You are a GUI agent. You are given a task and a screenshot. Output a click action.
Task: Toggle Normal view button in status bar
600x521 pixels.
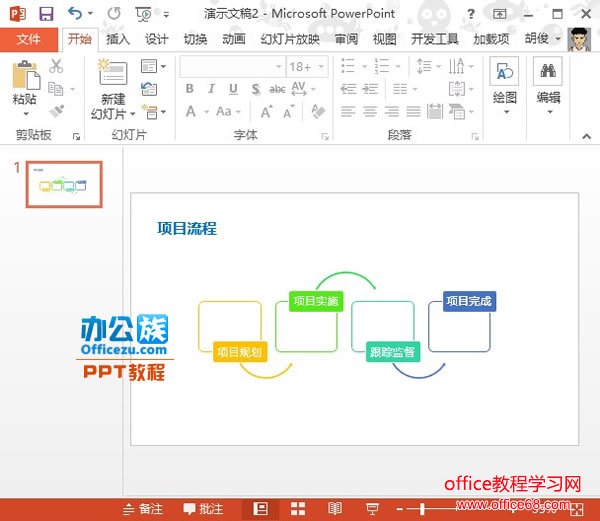[261, 509]
